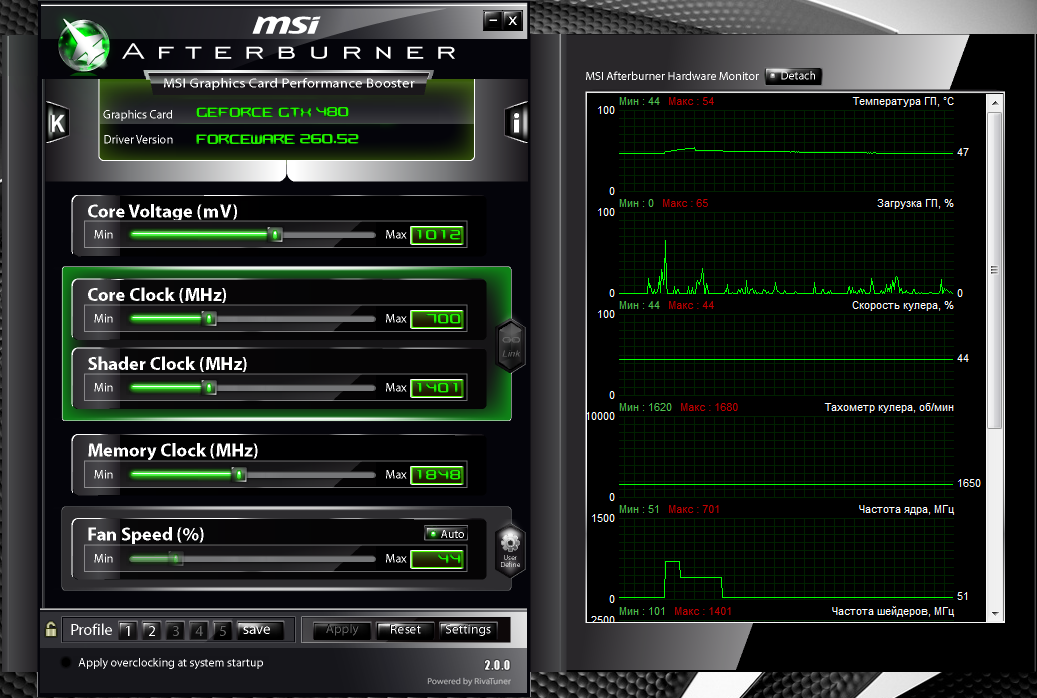The width and height of the screenshot is (1037, 698).
Task: Select profile slot 3
Action: click(x=175, y=631)
